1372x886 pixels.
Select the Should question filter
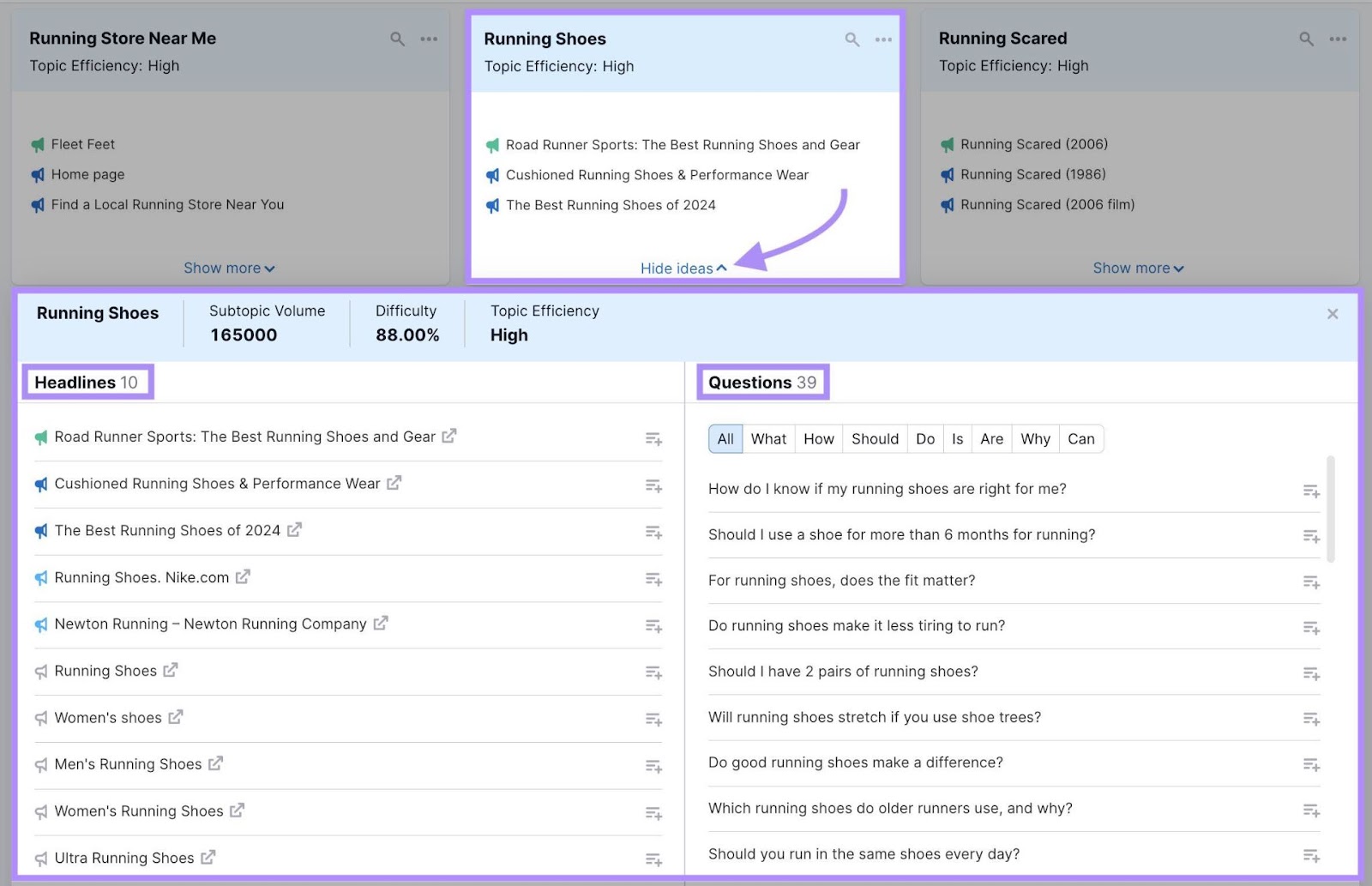tap(875, 438)
